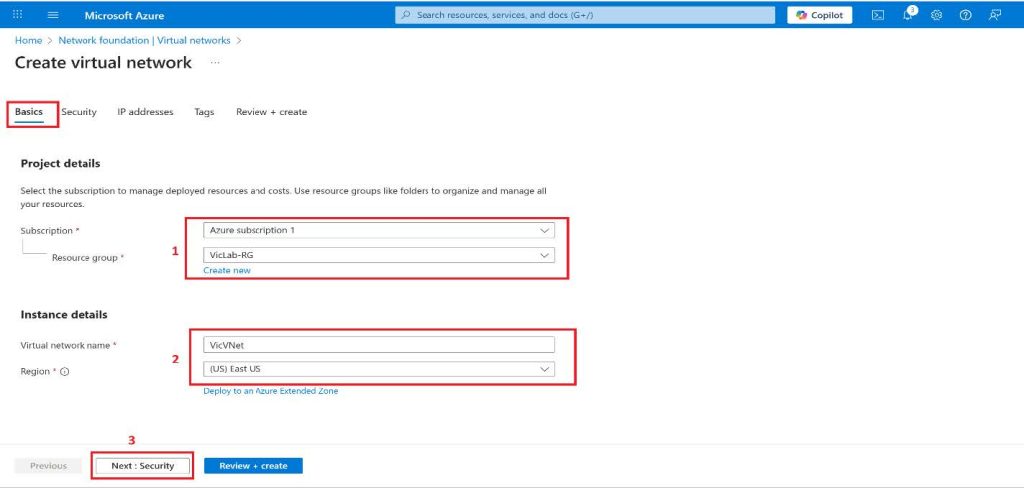The image size is (1024, 488).
Task: Open the Tags tab
Action: [204, 112]
